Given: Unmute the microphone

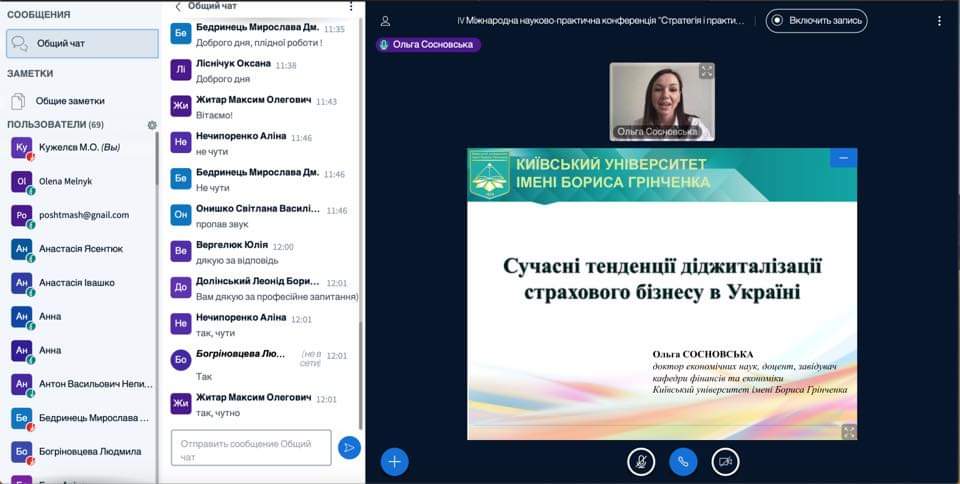Looking at the screenshot, I should [x=641, y=461].
